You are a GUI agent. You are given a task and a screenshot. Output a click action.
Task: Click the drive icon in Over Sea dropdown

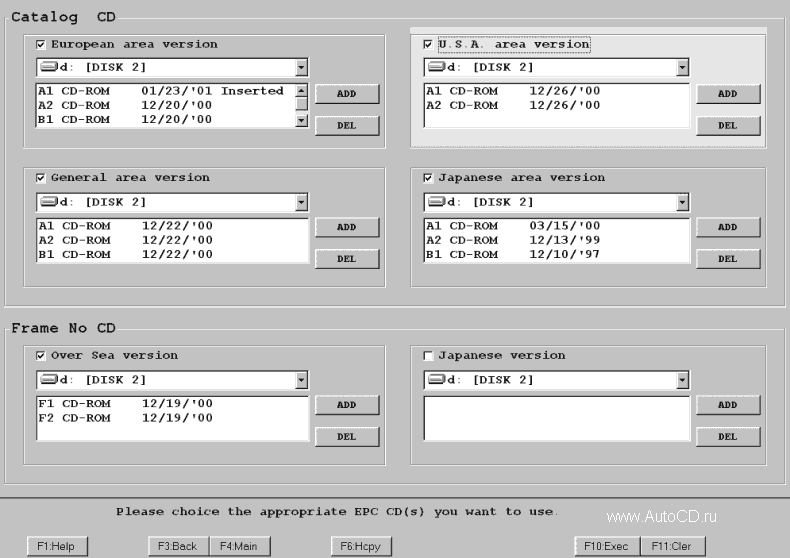46,380
